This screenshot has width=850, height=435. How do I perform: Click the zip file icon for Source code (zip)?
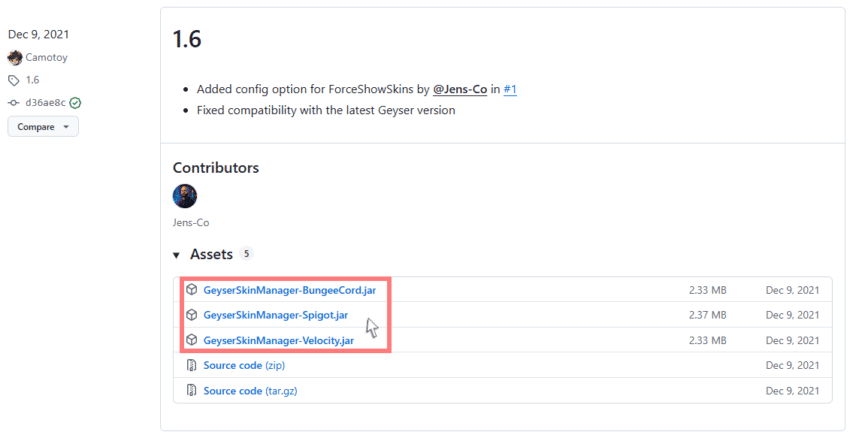pos(192,365)
